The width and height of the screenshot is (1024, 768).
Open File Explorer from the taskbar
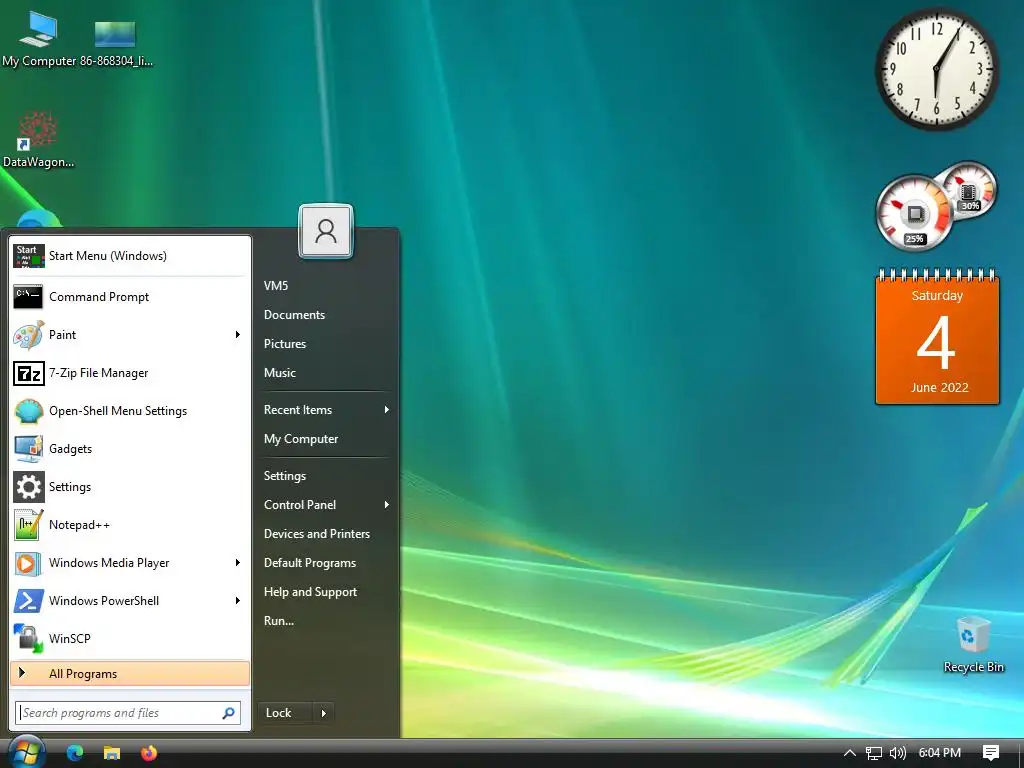click(x=112, y=753)
